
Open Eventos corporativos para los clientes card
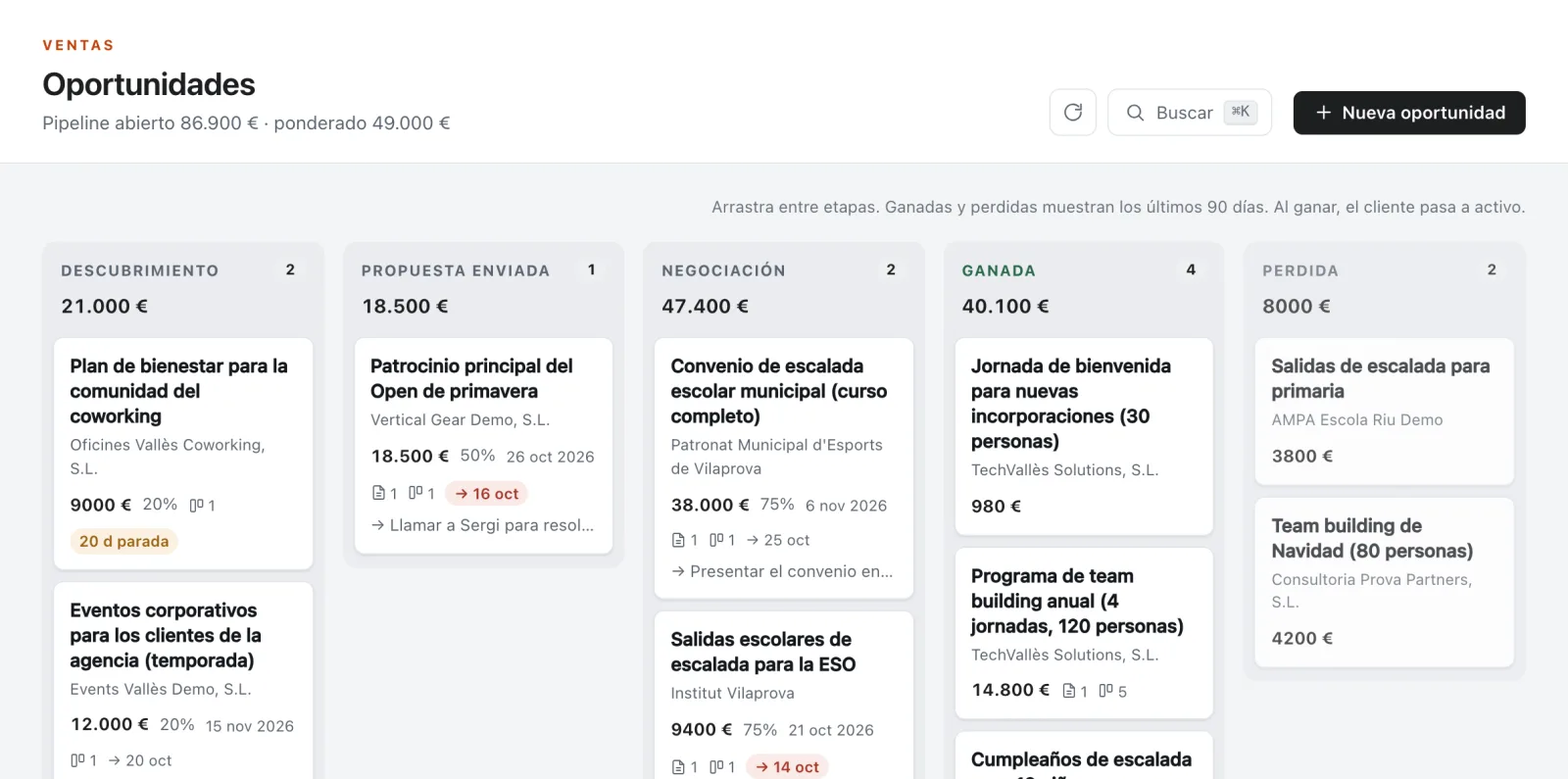pyautogui.click(x=183, y=680)
